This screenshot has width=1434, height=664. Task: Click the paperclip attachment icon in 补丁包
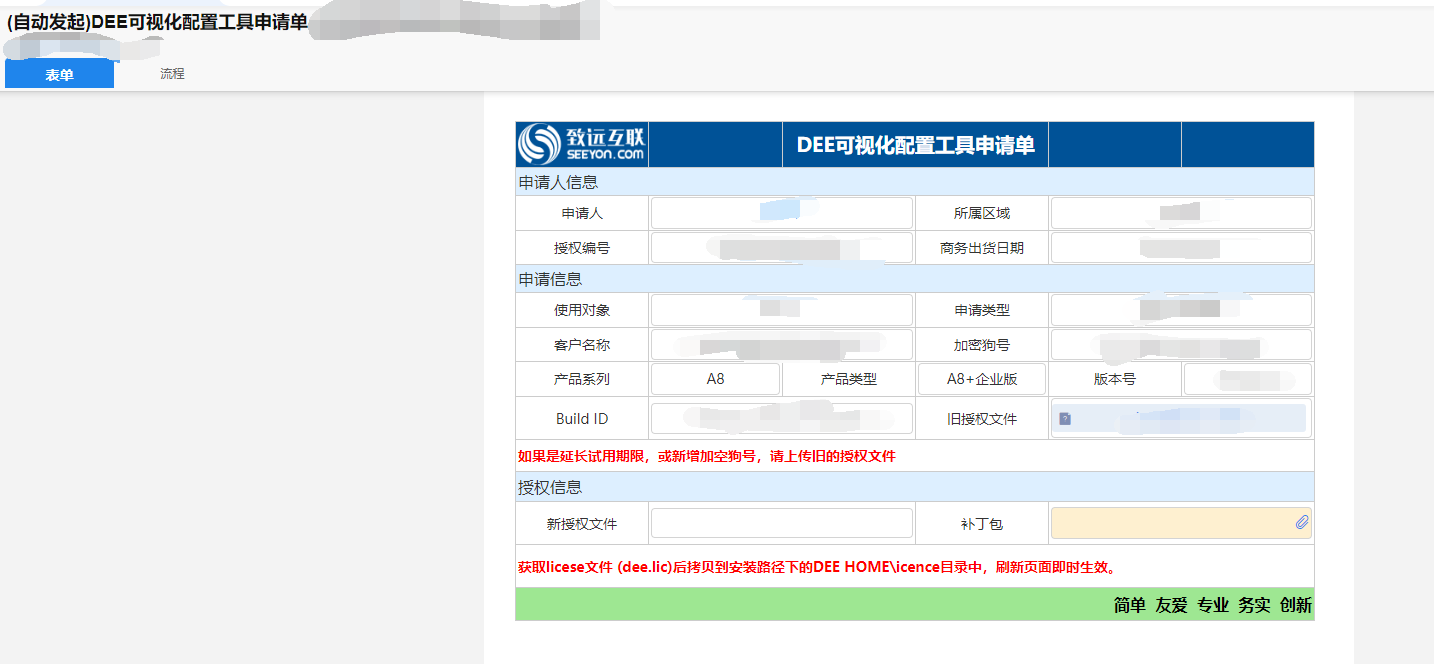tap(1301, 522)
